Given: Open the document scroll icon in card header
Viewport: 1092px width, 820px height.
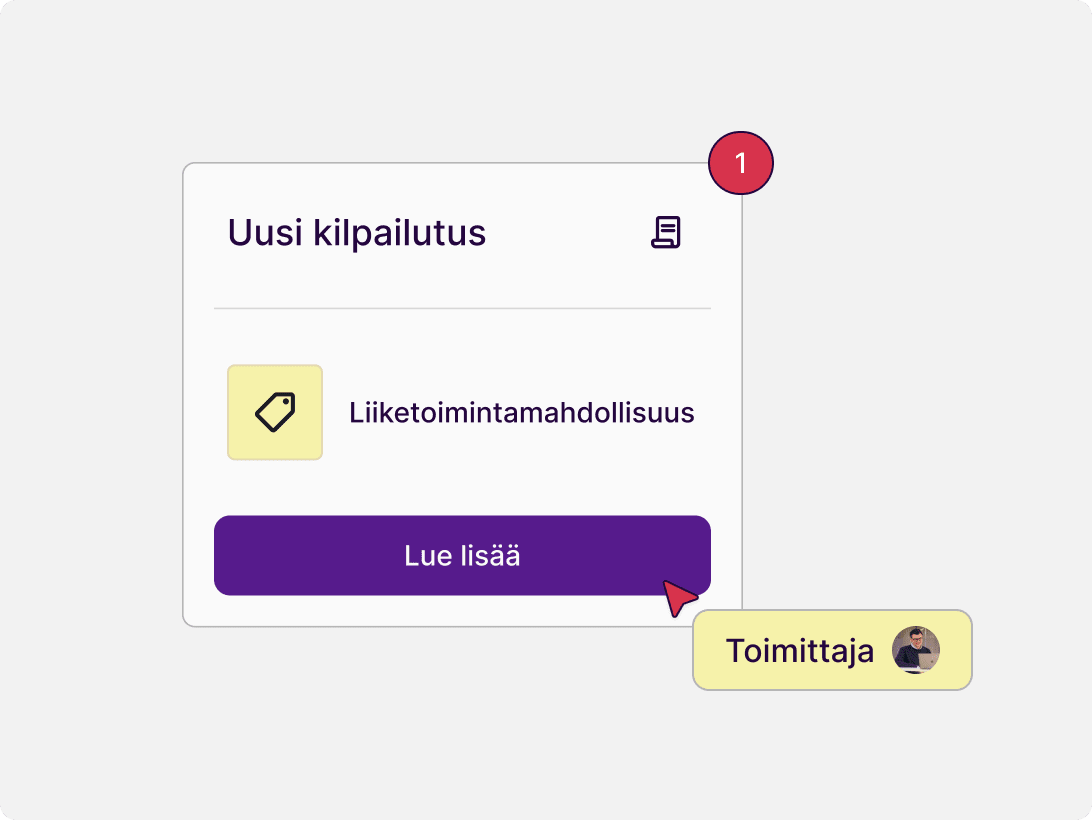Looking at the screenshot, I should [666, 232].
